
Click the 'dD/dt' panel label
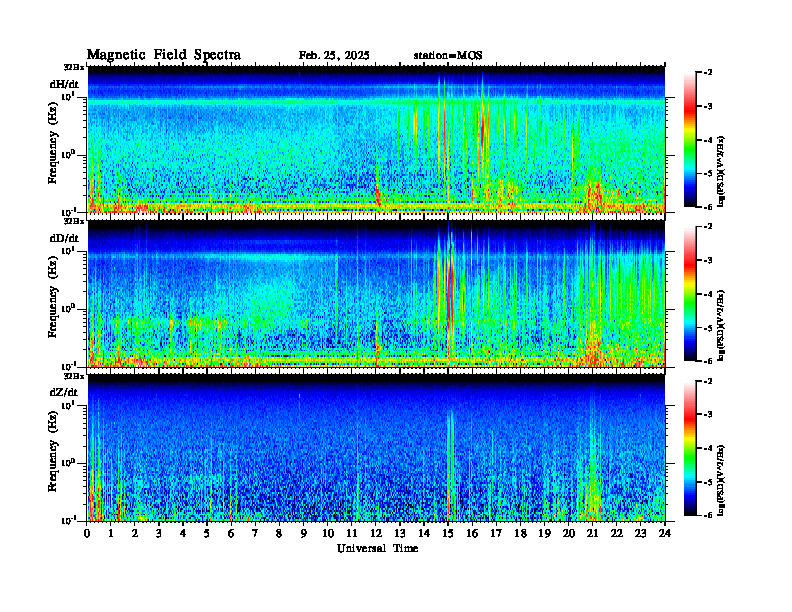[64, 238]
